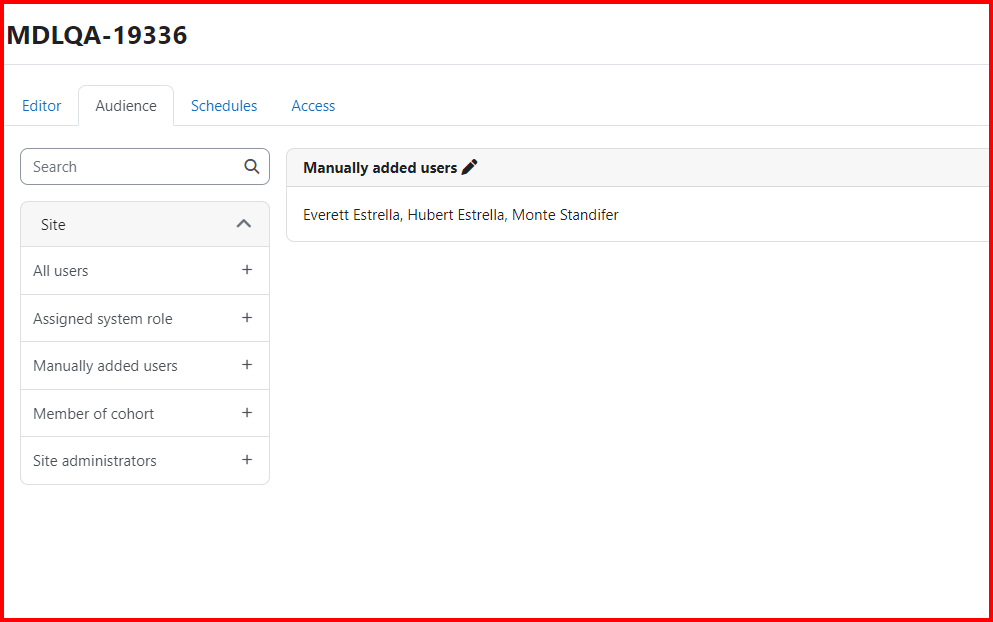Click Manually added users card heading

(x=380, y=168)
